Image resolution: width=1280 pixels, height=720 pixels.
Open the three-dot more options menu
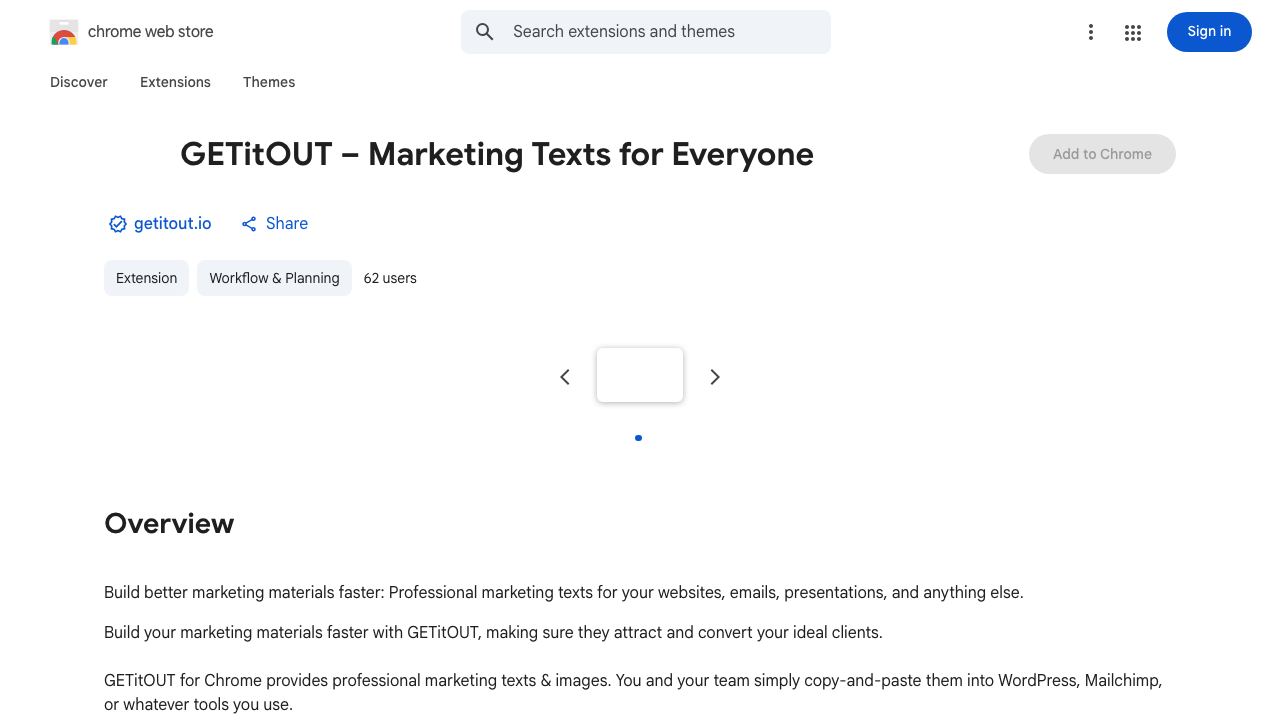click(x=1091, y=32)
